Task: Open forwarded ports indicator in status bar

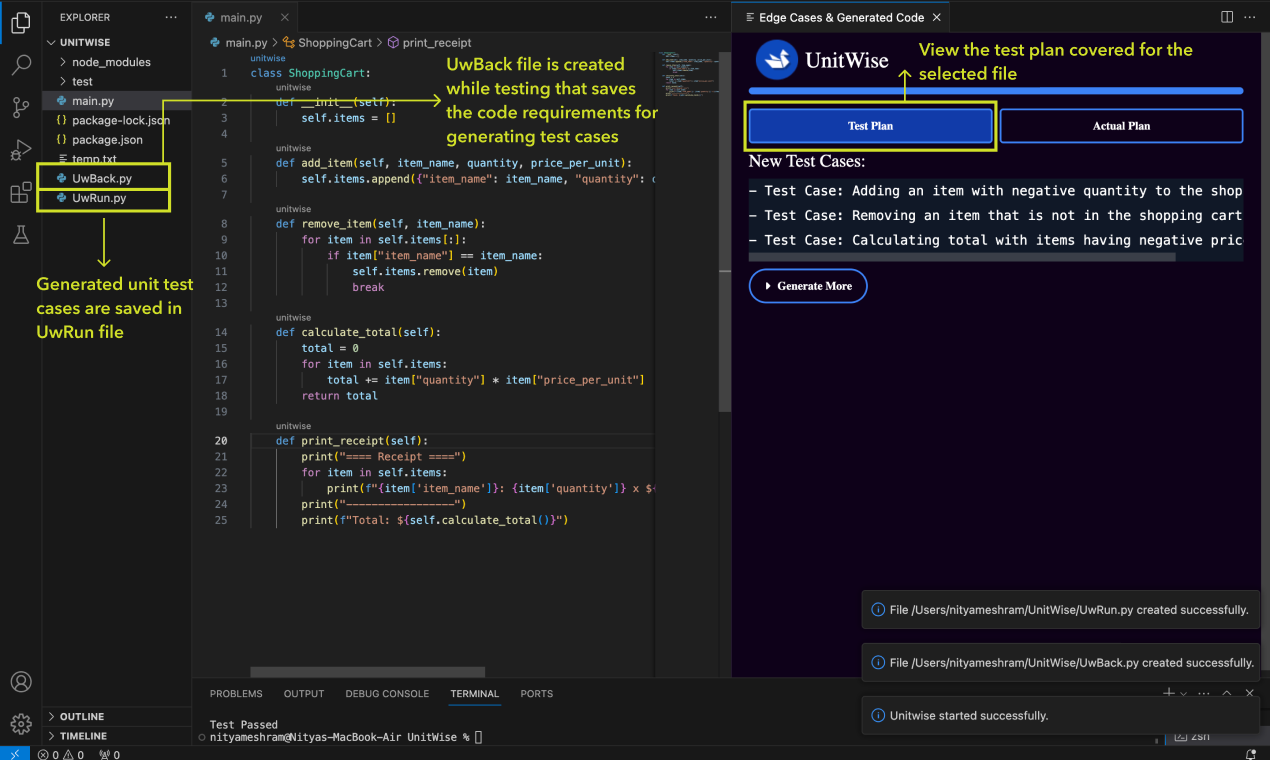Action: pyautogui.click(x=109, y=754)
